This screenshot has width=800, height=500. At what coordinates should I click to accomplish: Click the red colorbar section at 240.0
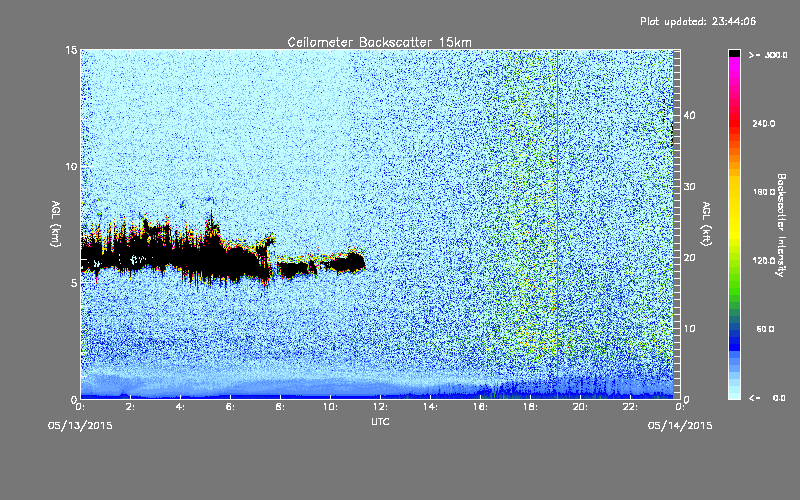[x=734, y=123]
